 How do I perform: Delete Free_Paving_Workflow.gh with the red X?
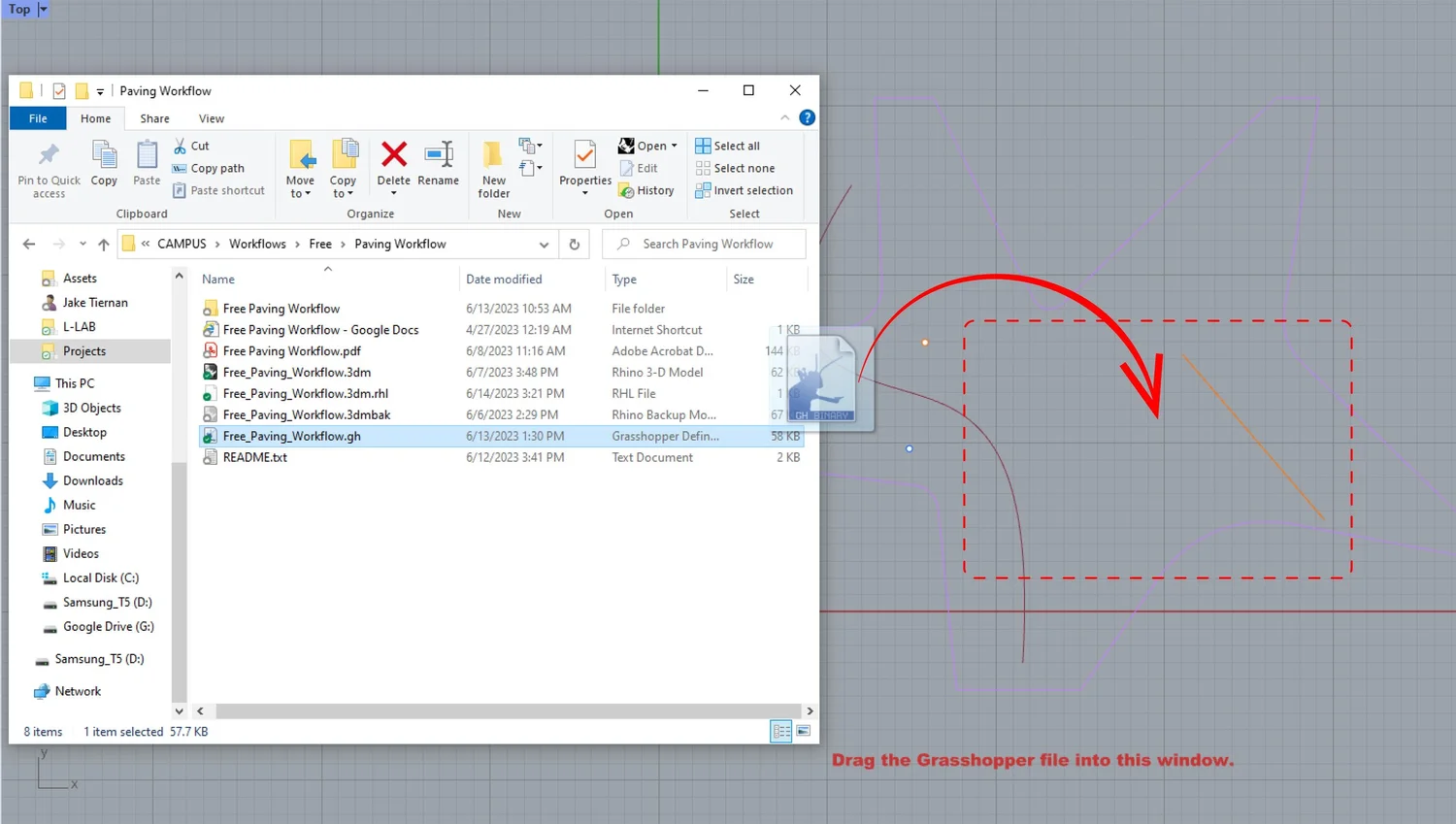[393, 165]
